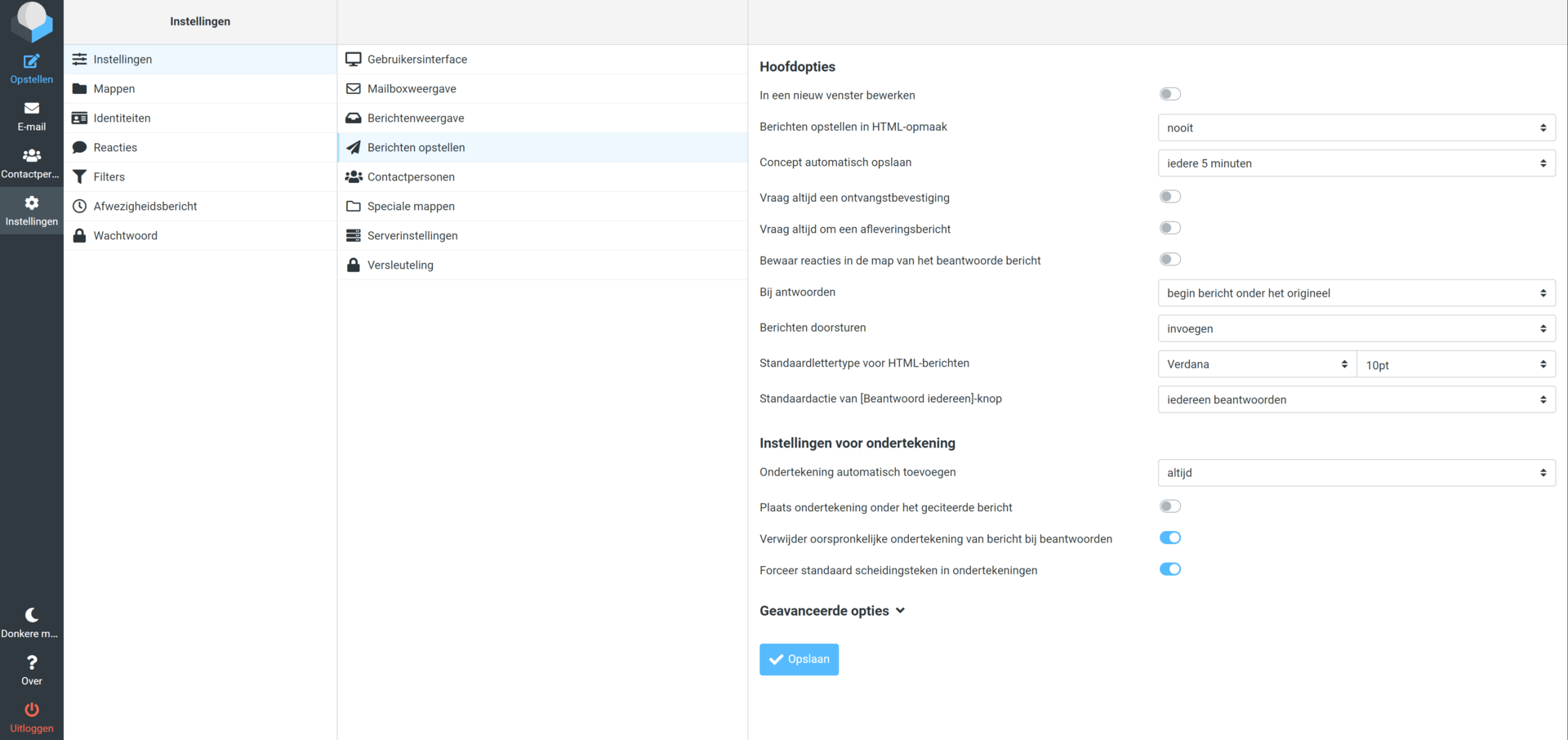Screen dimensions: 1568x740
Task: Select the Reacties menu item
Action: click(x=200, y=147)
